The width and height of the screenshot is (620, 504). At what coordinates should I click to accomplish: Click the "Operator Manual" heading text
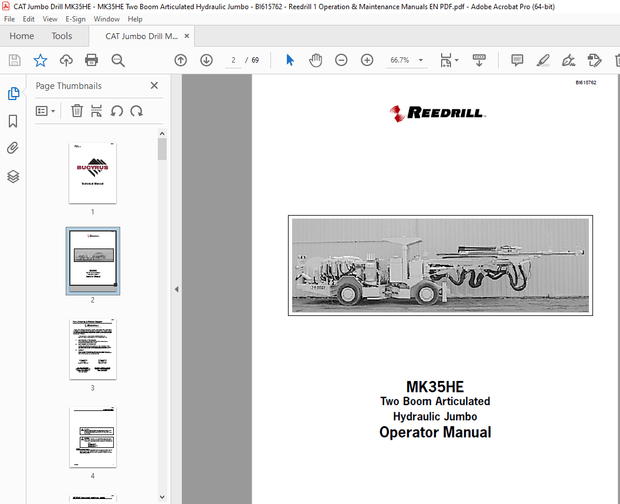(435, 432)
